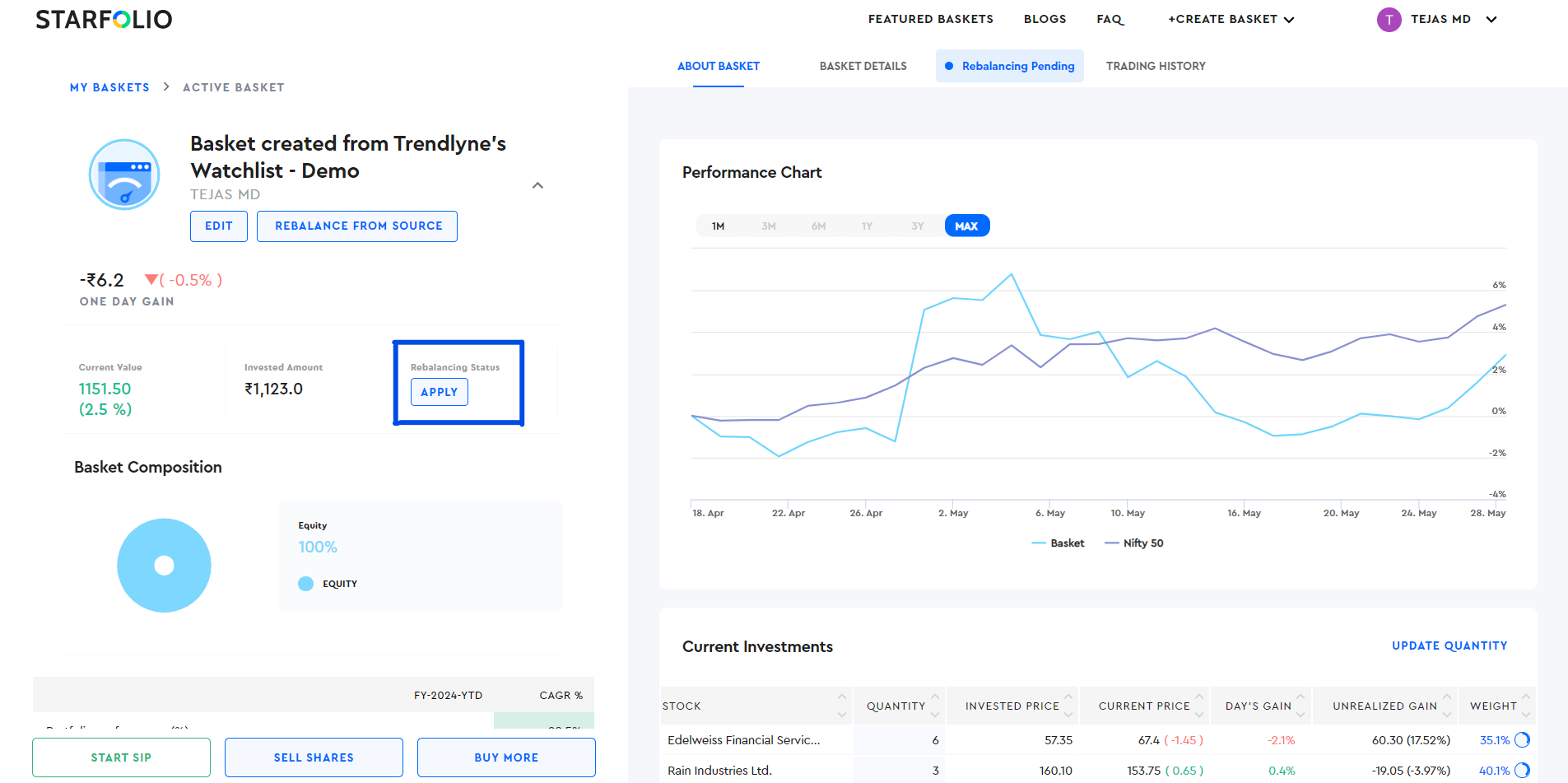Select the MAX chart range
This screenshot has width=1568, height=783.
point(967,226)
